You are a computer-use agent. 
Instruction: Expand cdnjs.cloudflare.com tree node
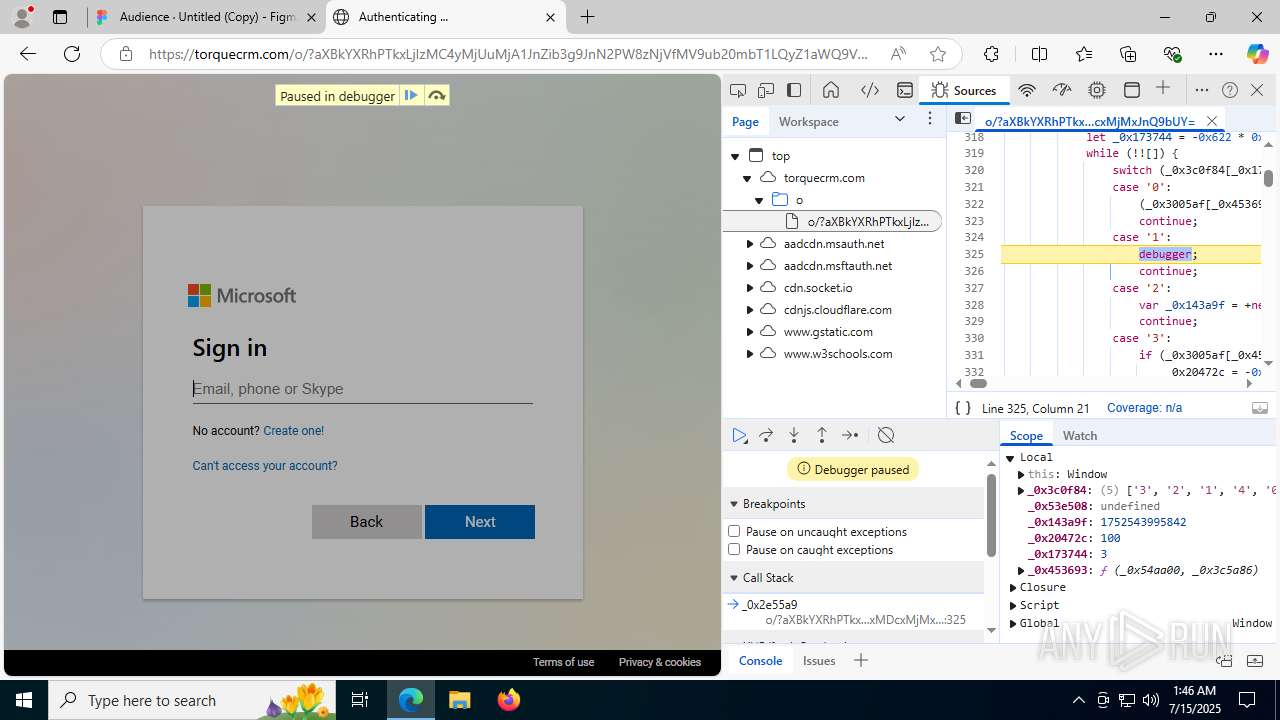click(750, 310)
